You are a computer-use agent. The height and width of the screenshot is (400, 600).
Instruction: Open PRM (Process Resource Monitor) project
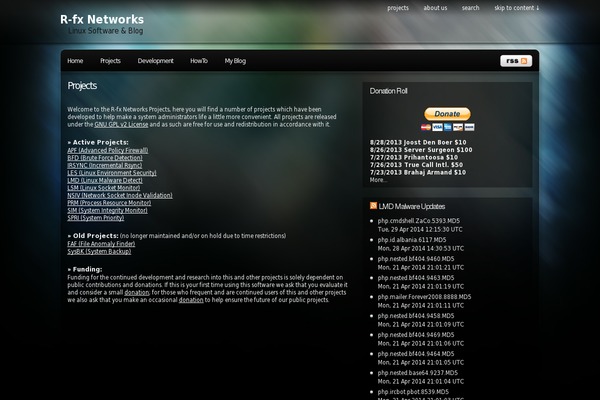click(109, 203)
